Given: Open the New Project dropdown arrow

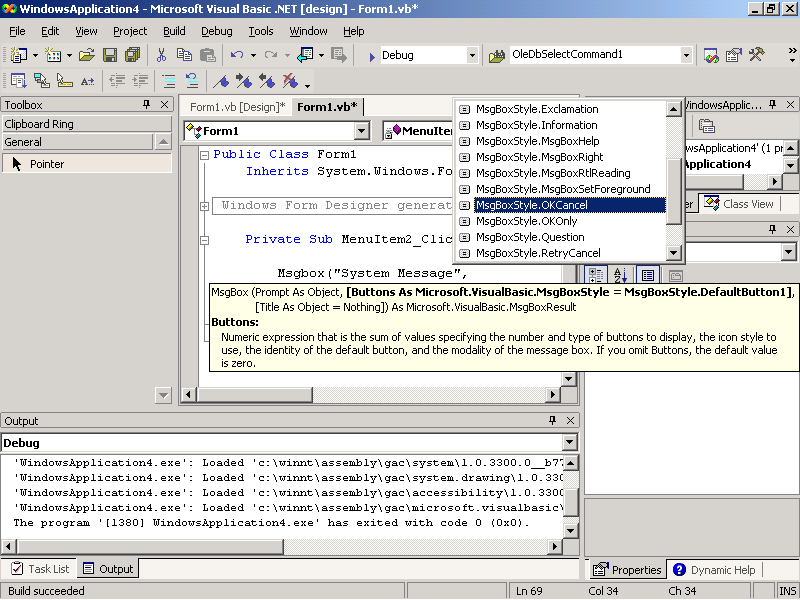Looking at the screenshot, I should pos(35,55).
